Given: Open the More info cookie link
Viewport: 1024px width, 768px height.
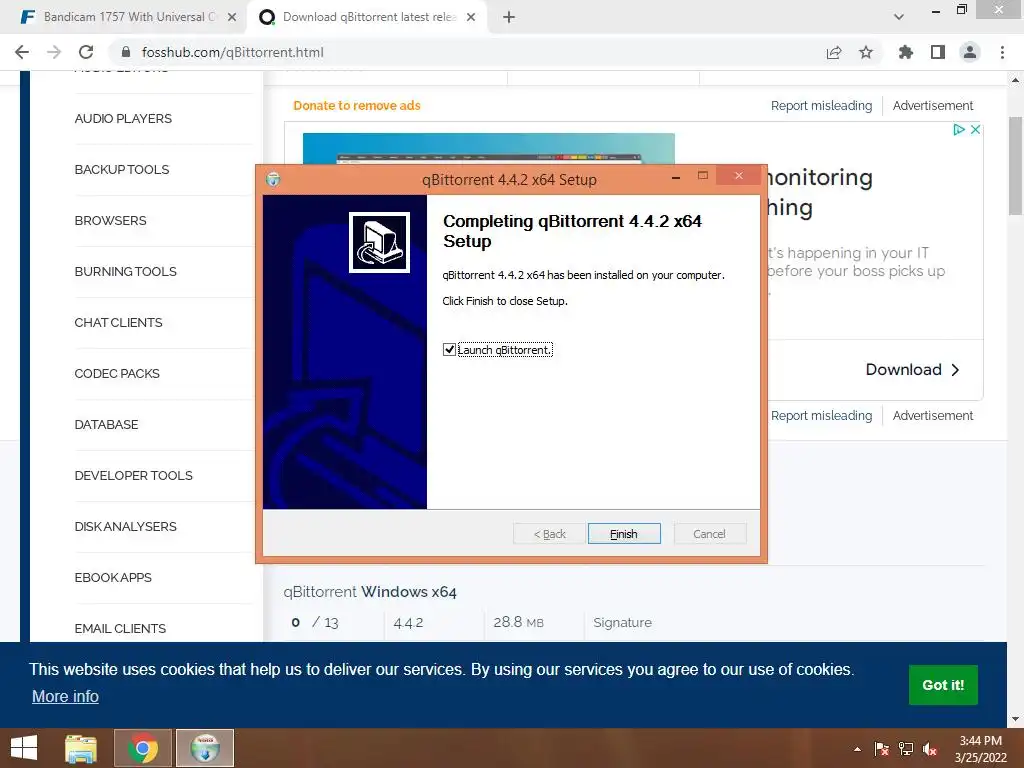Looking at the screenshot, I should click(x=65, y=696).
